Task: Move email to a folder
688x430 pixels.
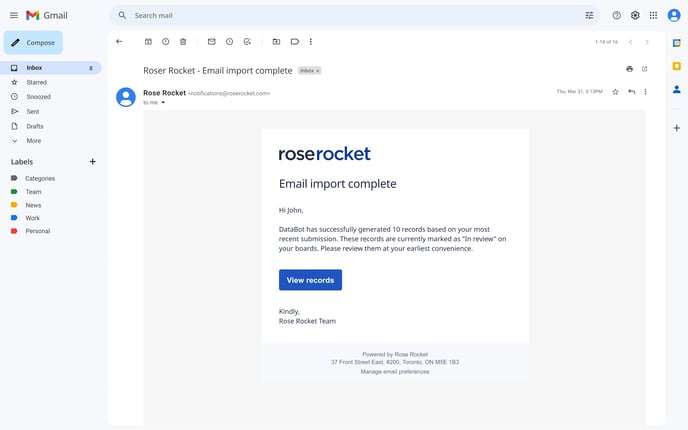Action: click(x=276, y=42)
